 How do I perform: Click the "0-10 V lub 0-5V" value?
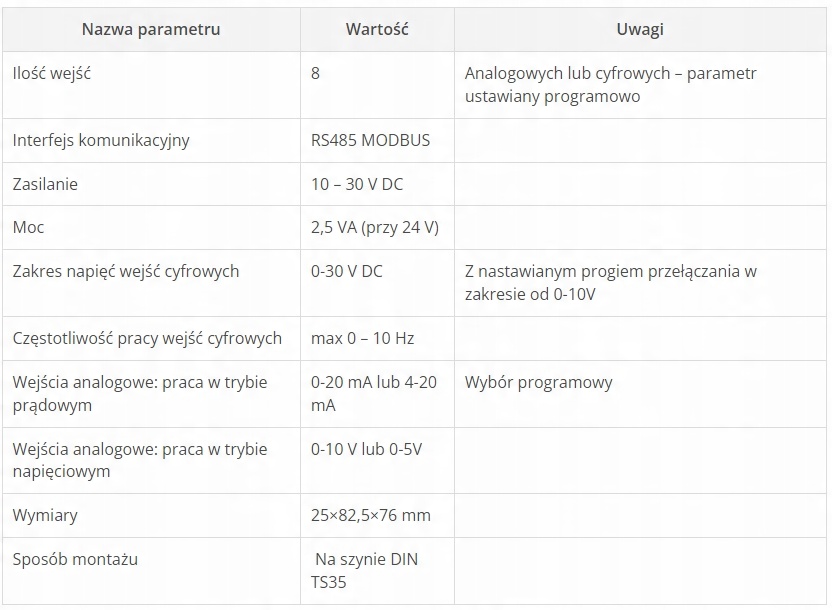click(x=366, y=449)
